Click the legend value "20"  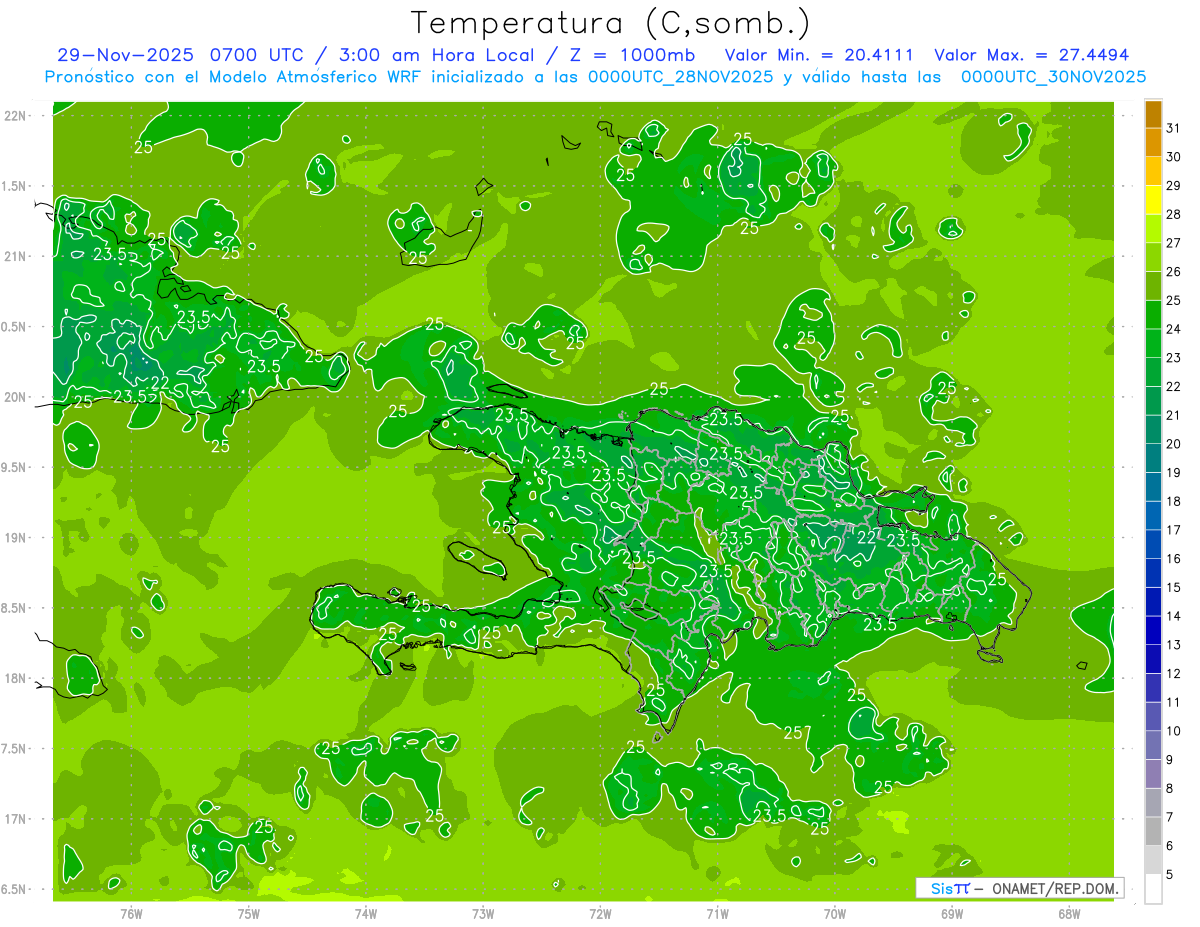(1174, 444)
